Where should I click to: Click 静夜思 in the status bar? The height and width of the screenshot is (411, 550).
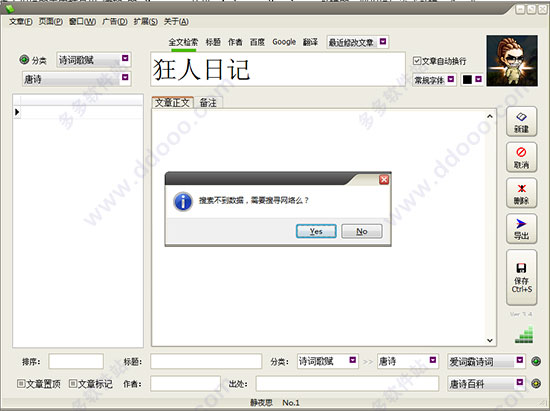click(x=261, y=403)
